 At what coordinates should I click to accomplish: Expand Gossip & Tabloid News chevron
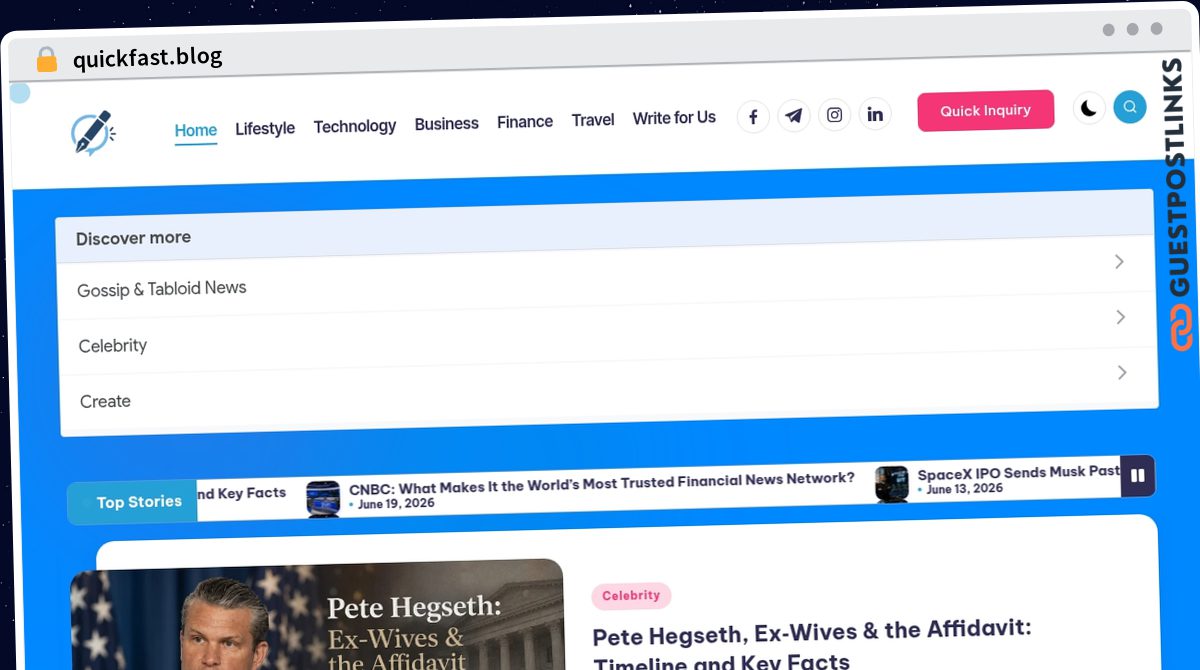click(x=1119, y=262)
